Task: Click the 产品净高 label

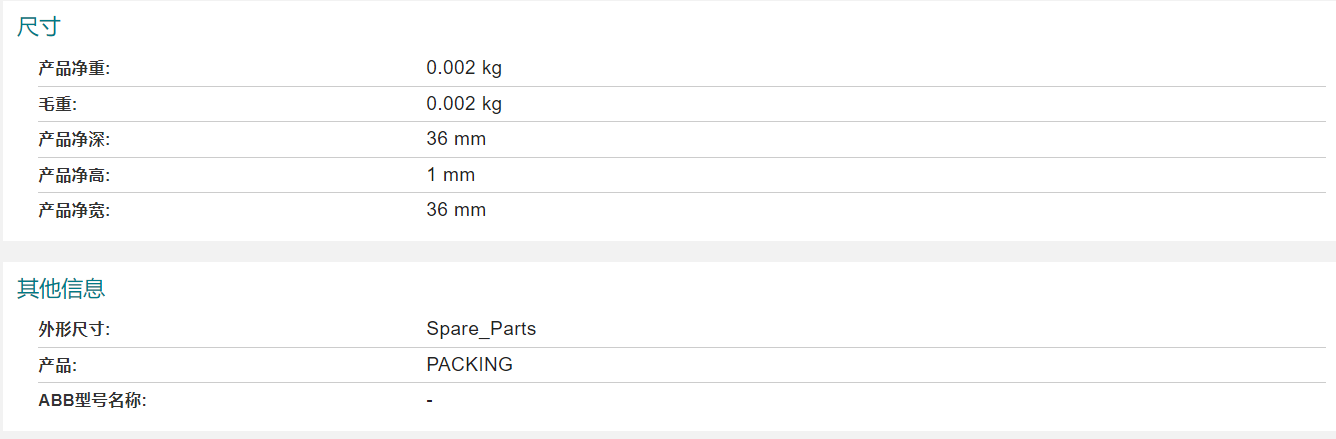Action: tap(74, 175)
